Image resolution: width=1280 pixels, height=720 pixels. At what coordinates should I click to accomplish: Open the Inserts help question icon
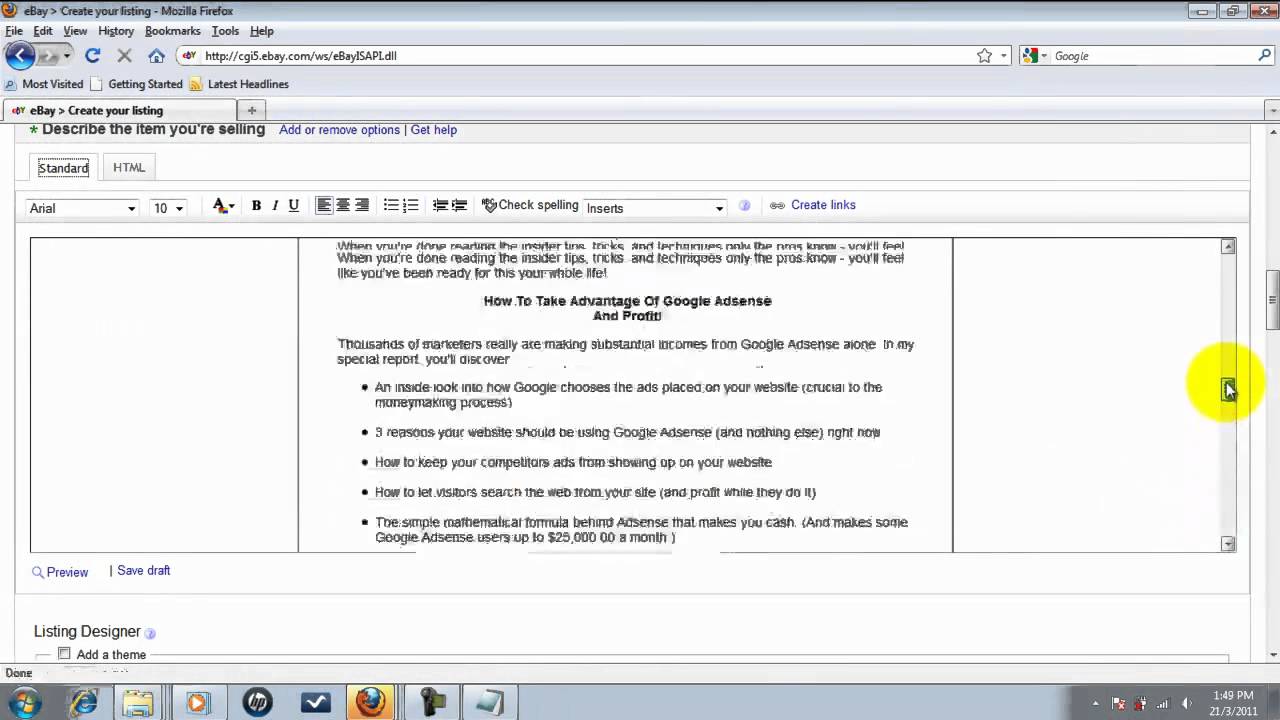(x=744, y=206)
